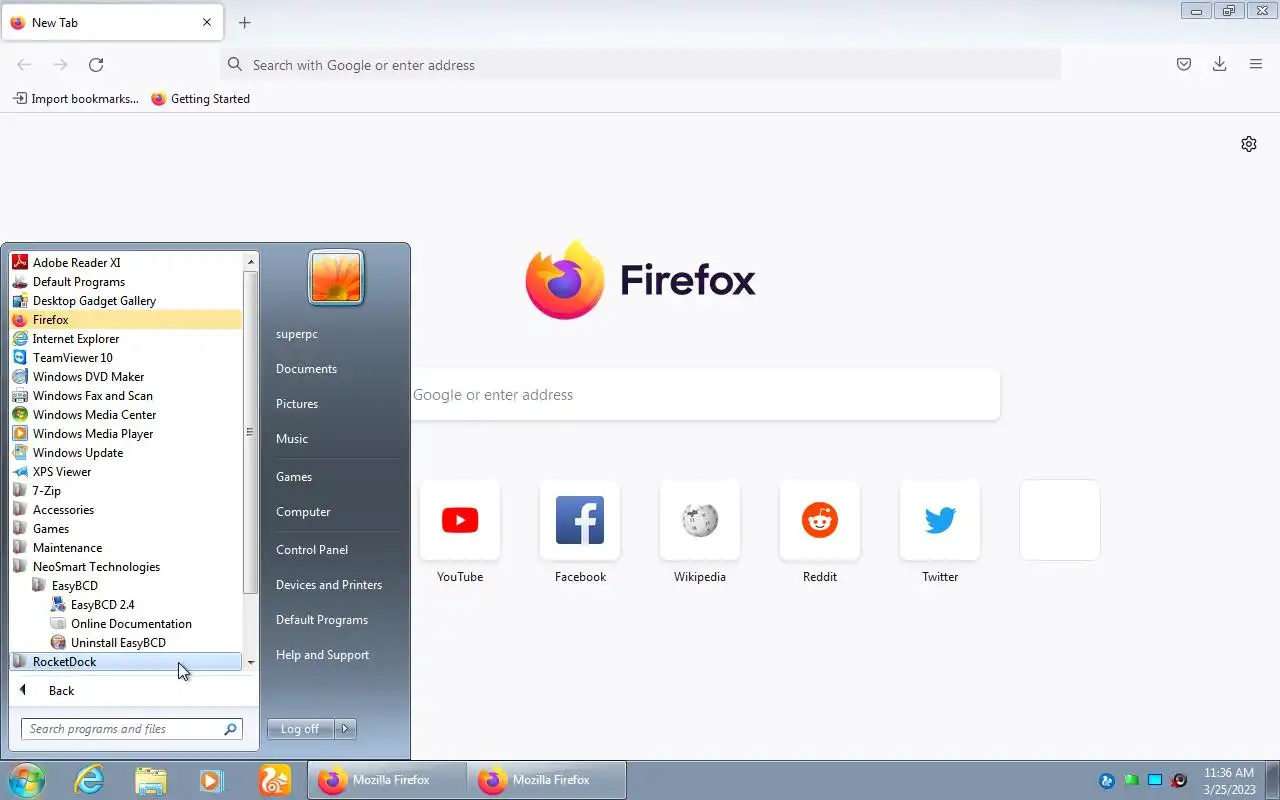1280x800 pixels.
Task: Open Save to Pocket icon
Action: coord(1184,65)
